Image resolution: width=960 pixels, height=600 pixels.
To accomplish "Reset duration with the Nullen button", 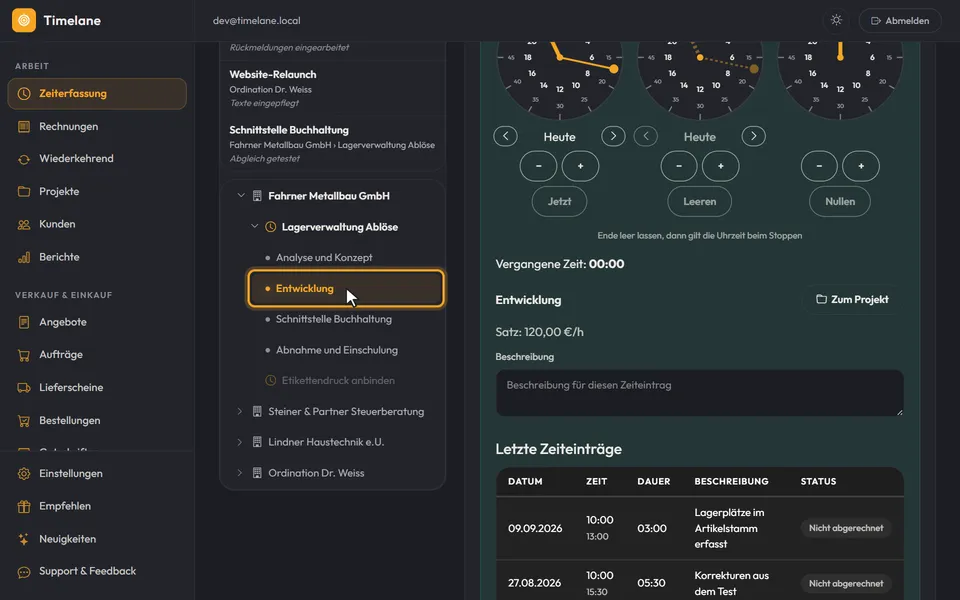I will pyautogui.click(x=839, y=201).
